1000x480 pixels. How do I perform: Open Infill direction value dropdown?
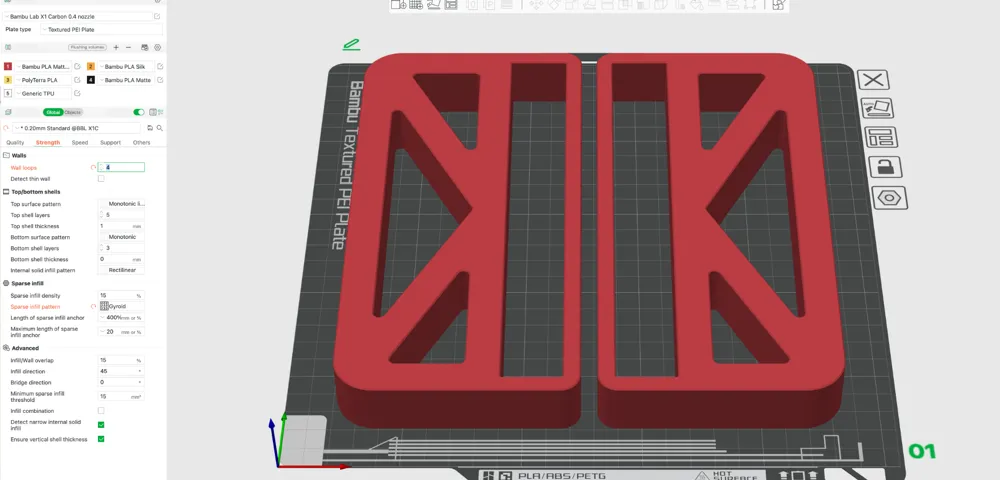point(121,371)
